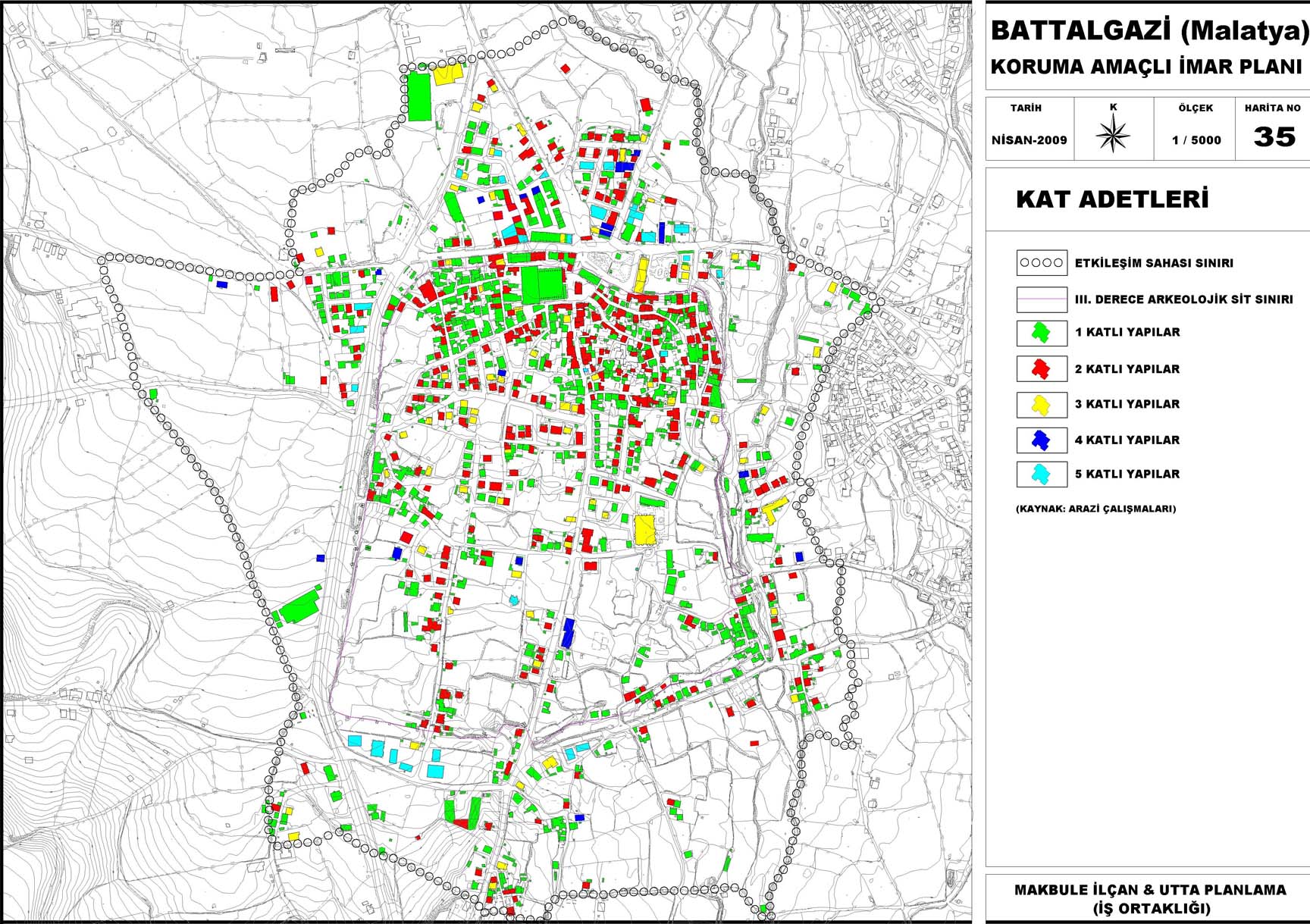Click the KAYNAK: ARAZİ ÇALIŞMALARI source note
The height and width of the screenshot is (924, 1310).
pos(1095,509)
